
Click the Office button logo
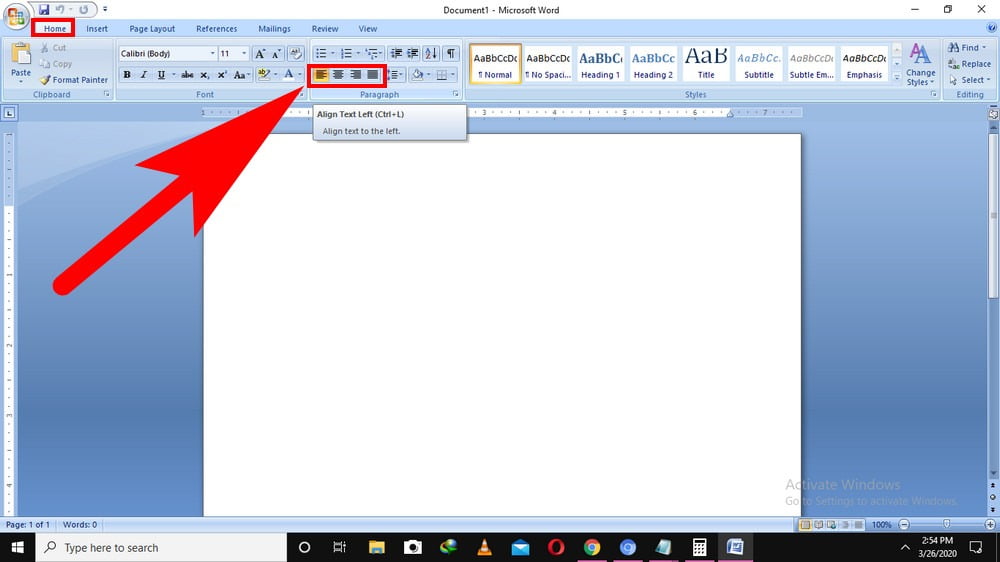(x=15, y=15)
